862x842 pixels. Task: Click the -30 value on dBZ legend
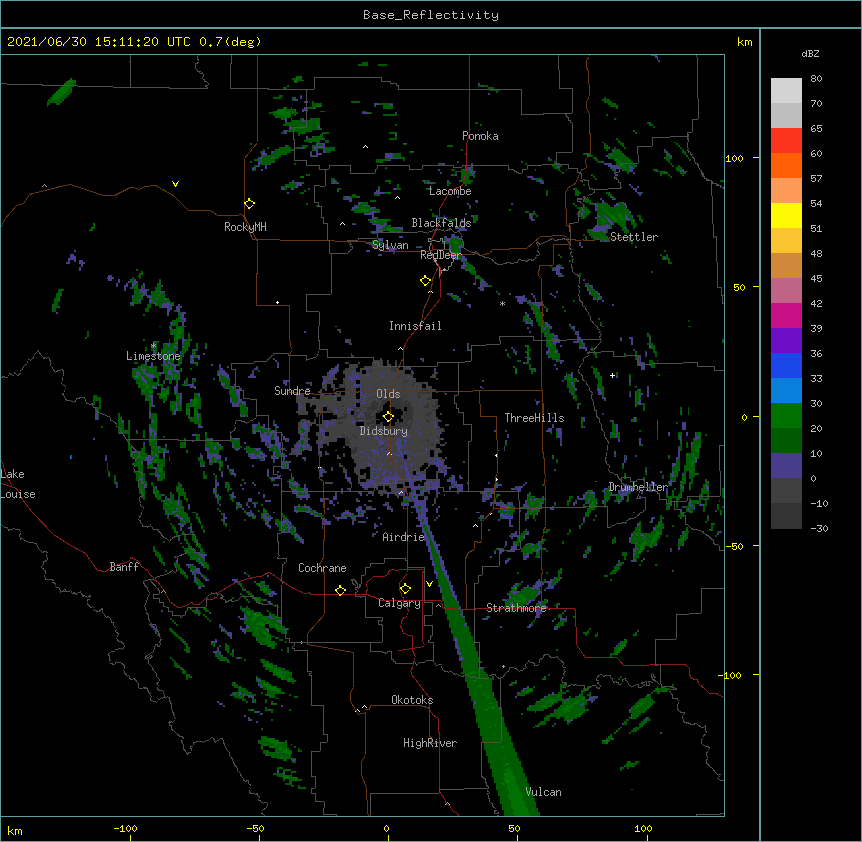(x=819, y=528)
